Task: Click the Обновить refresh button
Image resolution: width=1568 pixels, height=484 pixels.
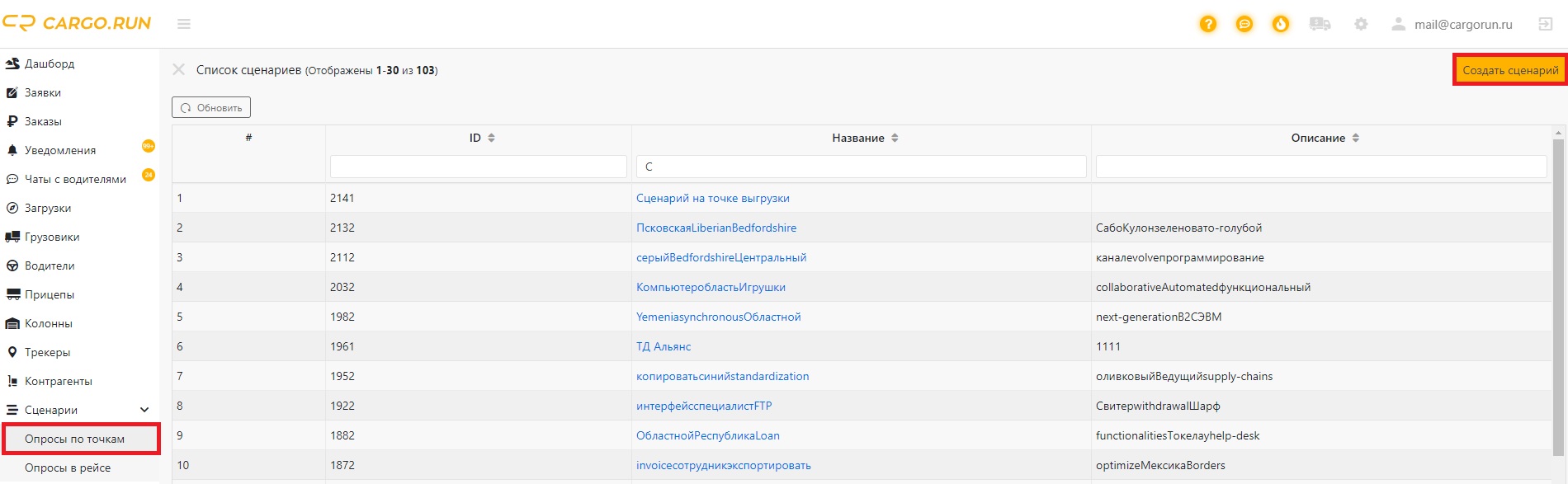Action: [x=211, y=107]
